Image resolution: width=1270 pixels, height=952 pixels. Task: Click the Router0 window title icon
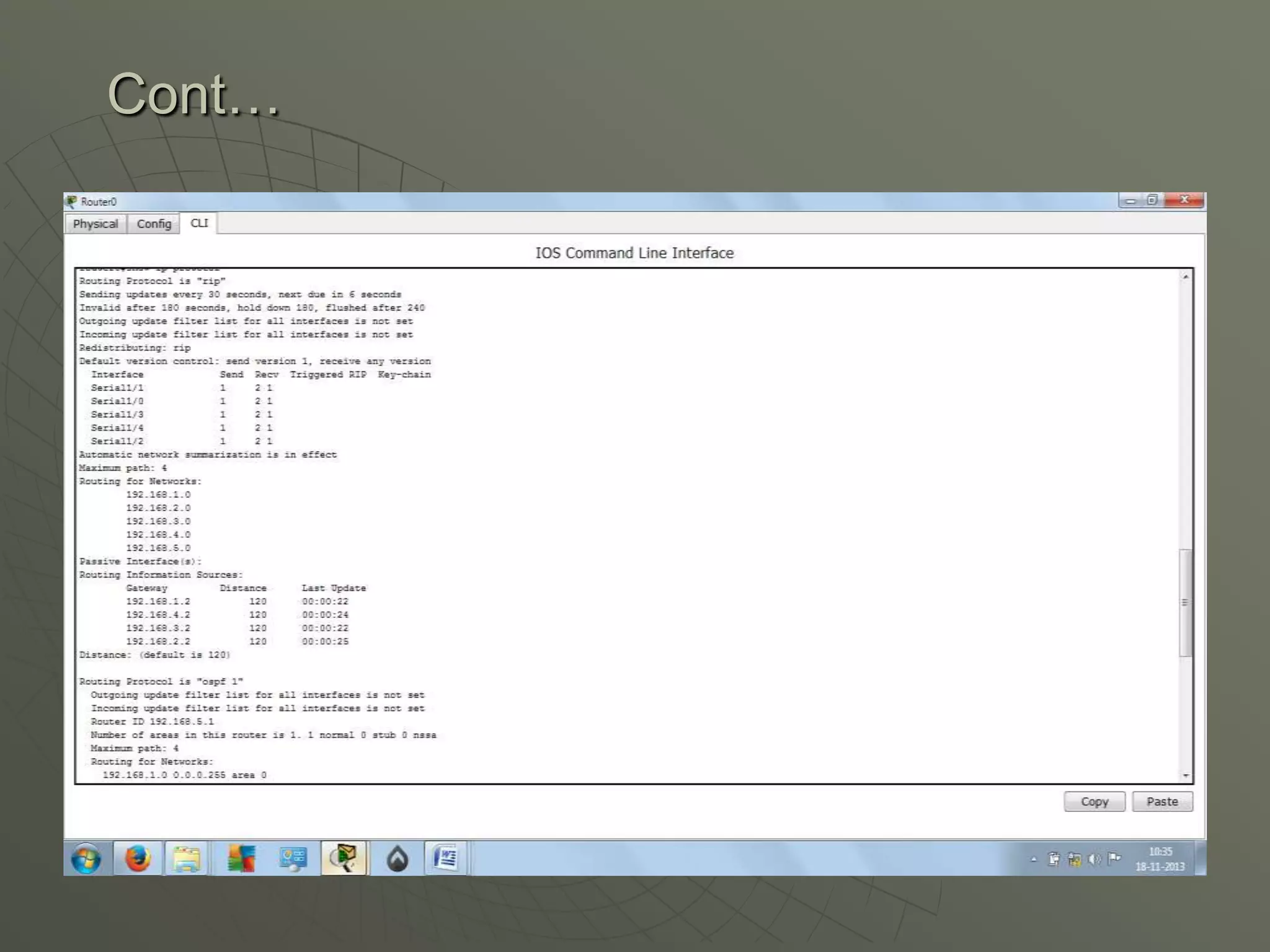pyautogui.click(x=72, y=201)
